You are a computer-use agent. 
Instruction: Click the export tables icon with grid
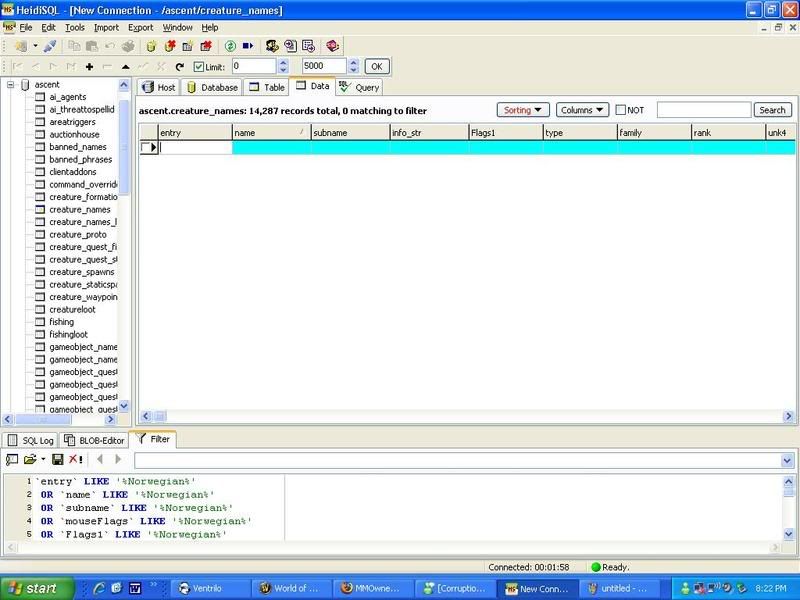309,46
